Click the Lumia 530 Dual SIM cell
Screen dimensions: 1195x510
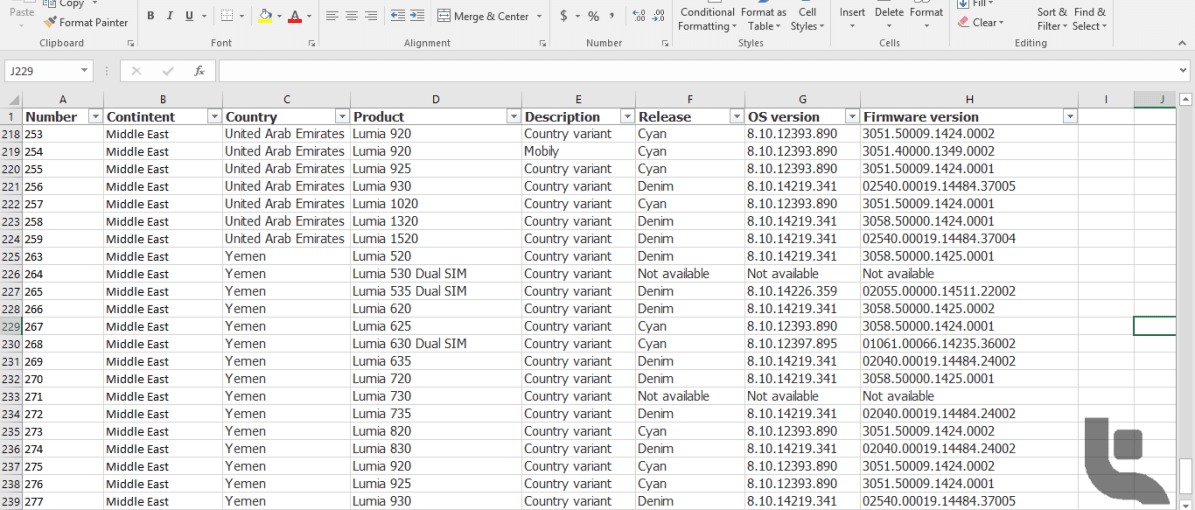(x=436, y=274)
